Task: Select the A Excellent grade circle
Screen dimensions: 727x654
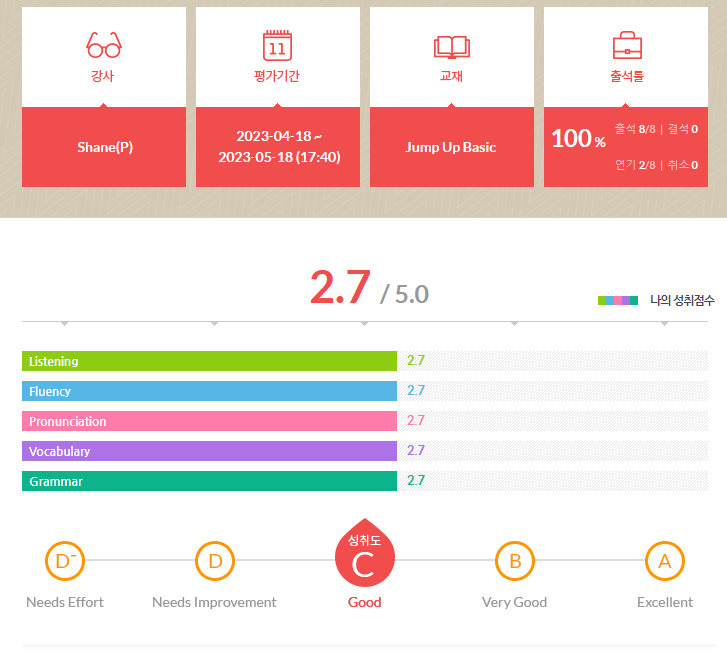Action: tap(664, 561)
